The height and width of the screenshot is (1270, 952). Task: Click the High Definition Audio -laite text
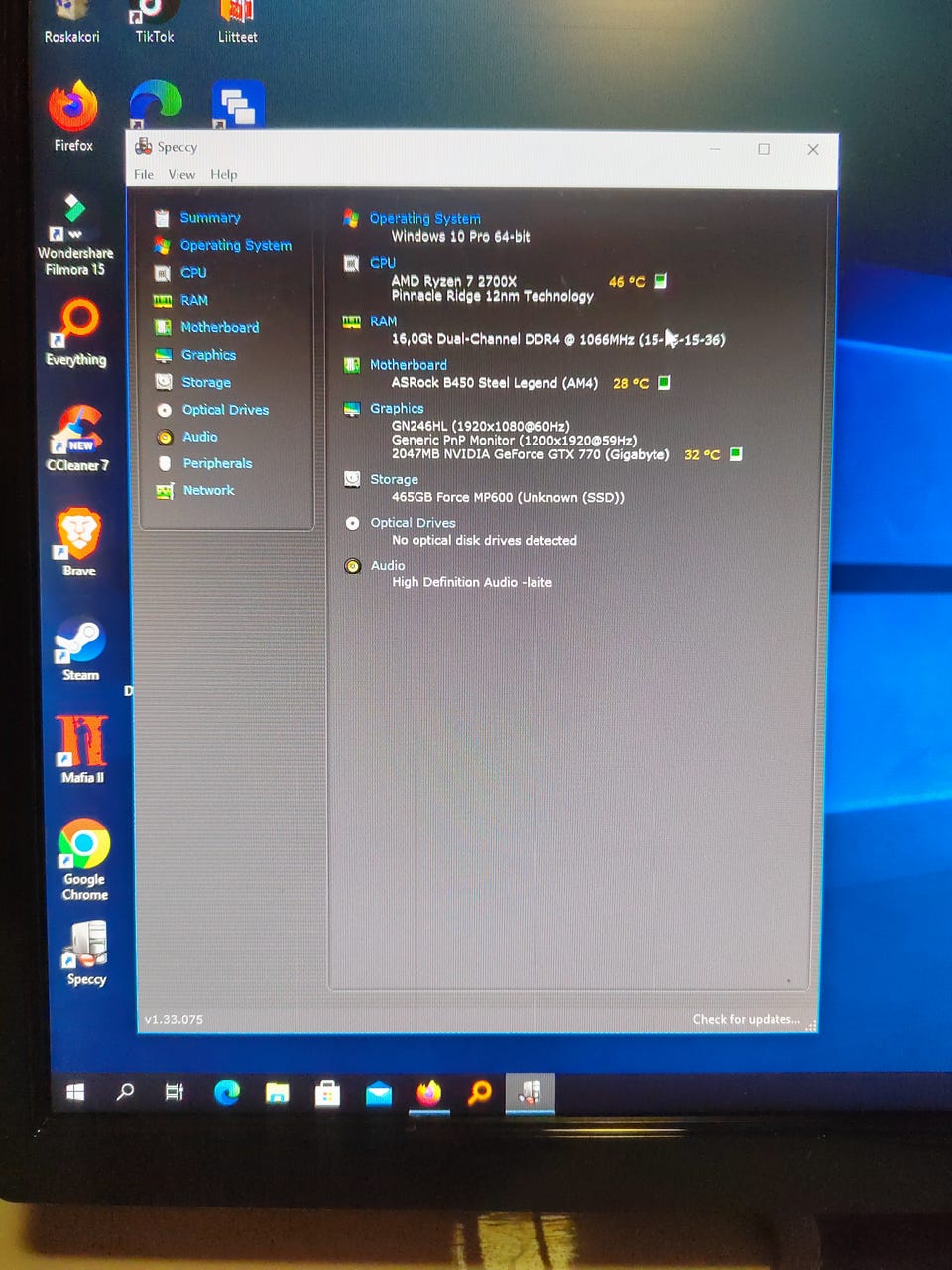tap(472, 582)
